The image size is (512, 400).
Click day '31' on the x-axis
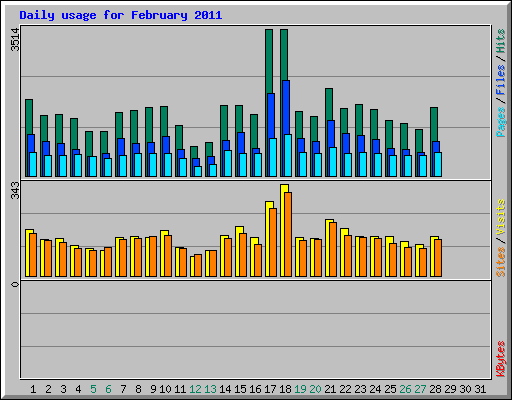[480, 389]
